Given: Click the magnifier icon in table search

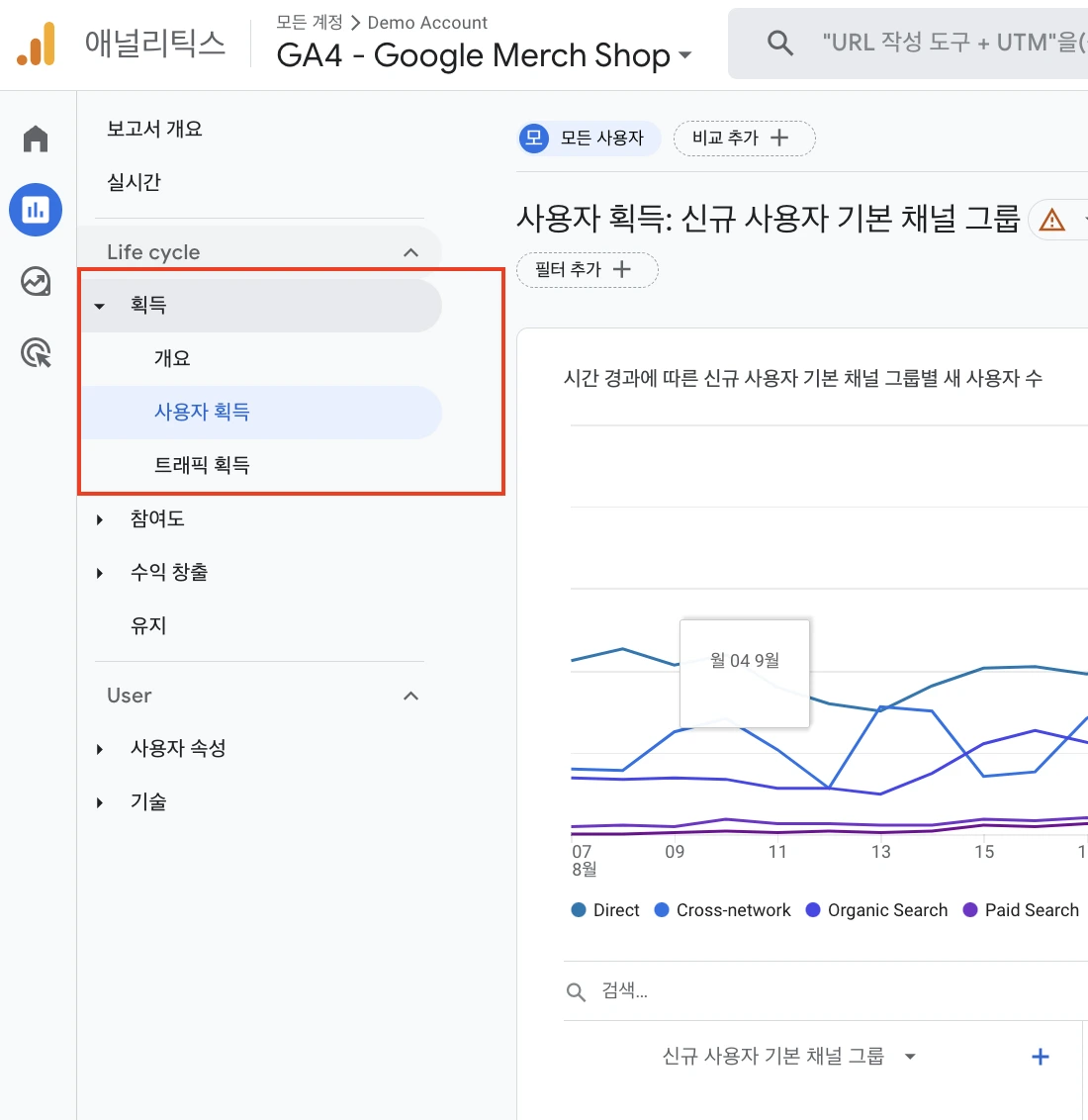Looking at the screenshot, I should pos(576,991).
